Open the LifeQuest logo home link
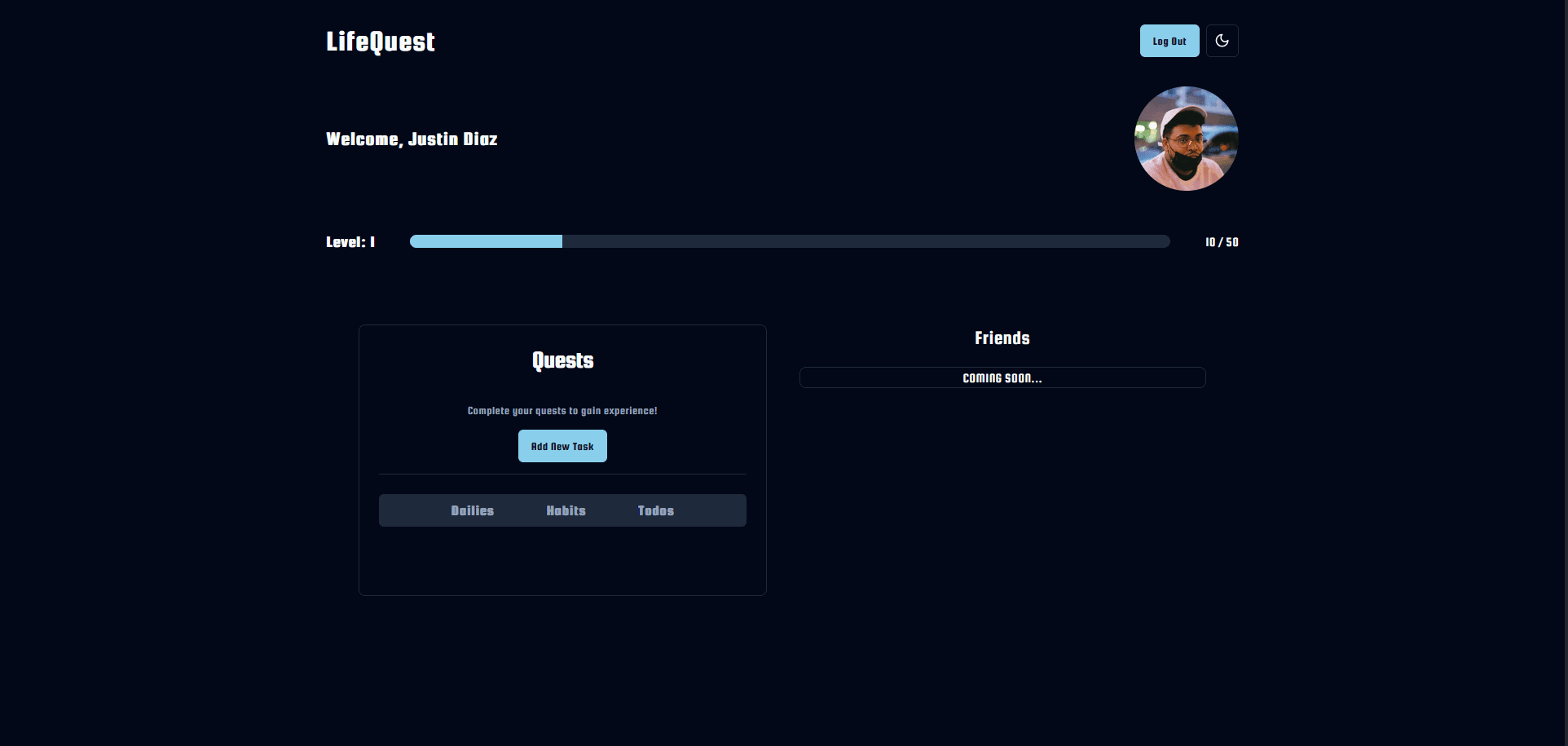 tap(380, 42)
